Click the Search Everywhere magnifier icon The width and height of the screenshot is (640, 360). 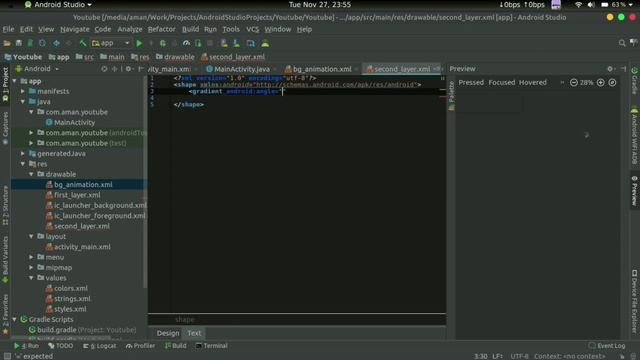tap(622, 43)
